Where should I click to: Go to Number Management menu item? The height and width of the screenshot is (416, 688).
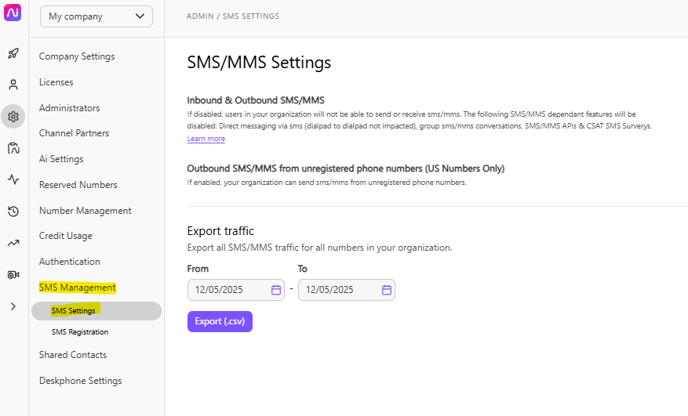(x=85, y=211)
